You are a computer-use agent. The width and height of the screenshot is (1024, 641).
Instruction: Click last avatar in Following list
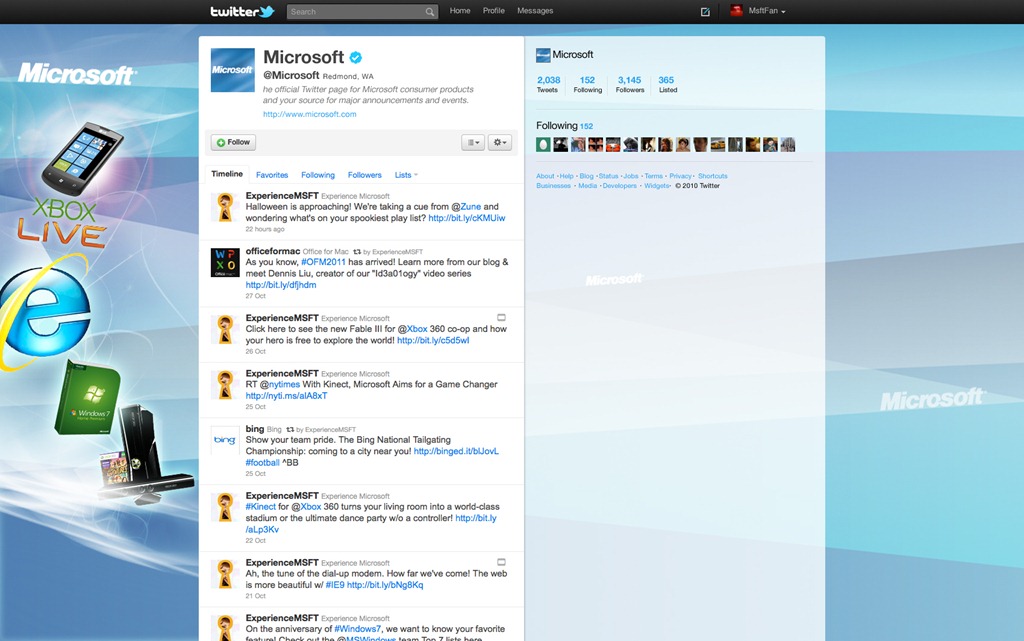pyautogui.click(x=788, y=144)
